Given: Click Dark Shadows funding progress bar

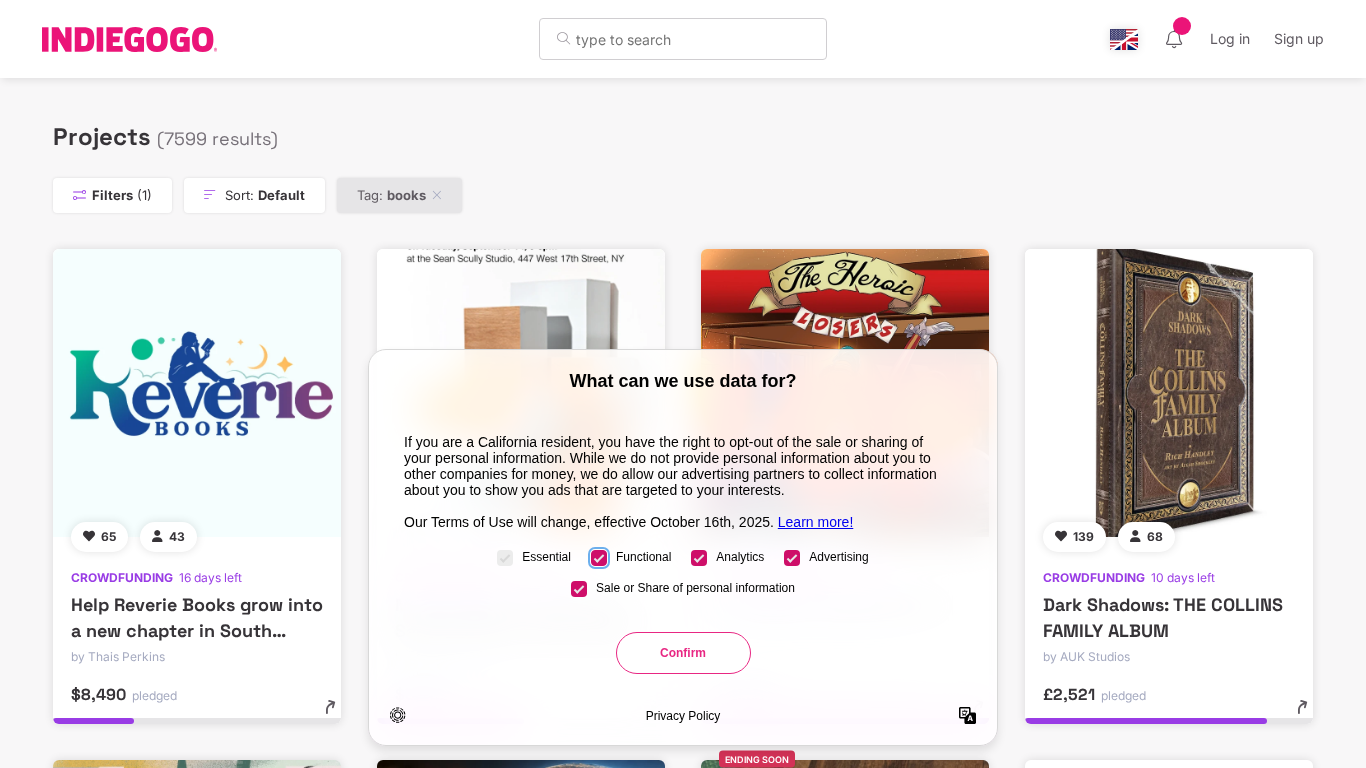Looking at the screenshot, I should point(1169,720).
